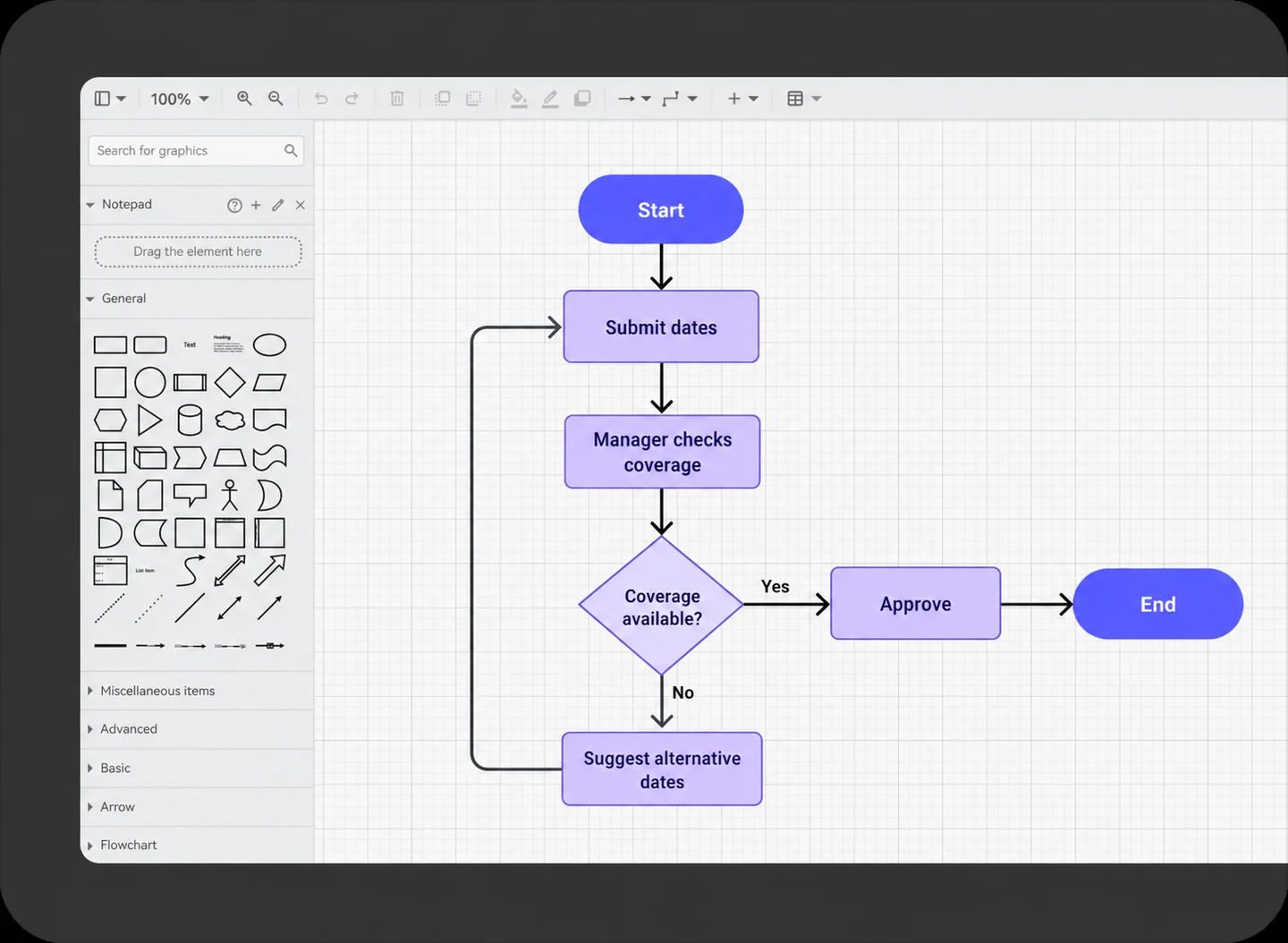Click the fill color bucket icon

pyautogui.click(x=519, y=98)
